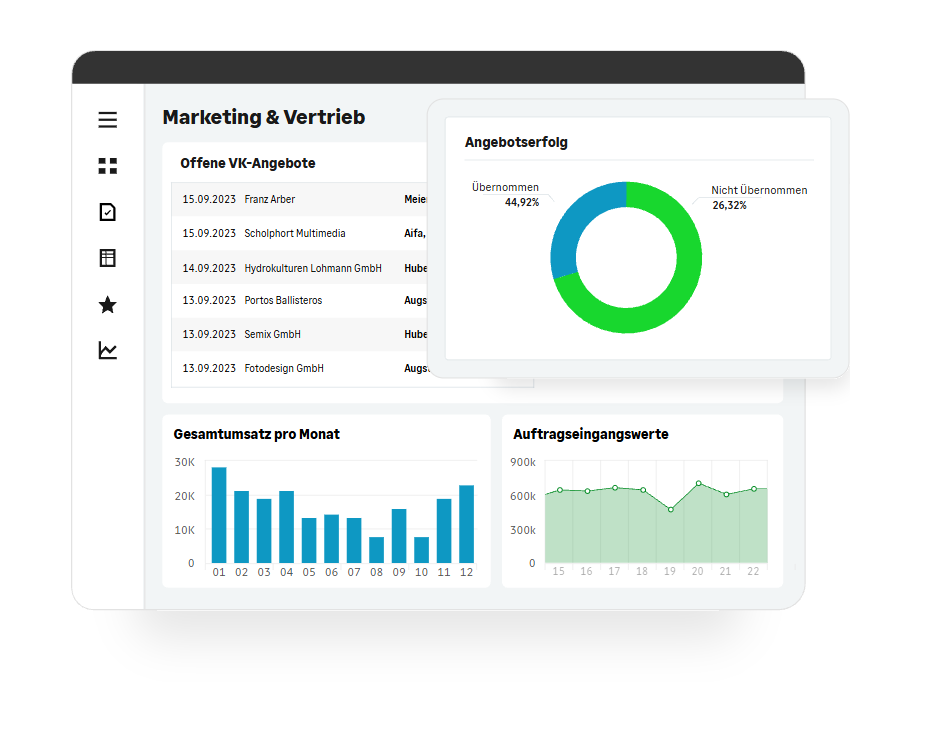
Task: Click the data point at week 19
Action: pyautogui.click(x=670, y=509)
